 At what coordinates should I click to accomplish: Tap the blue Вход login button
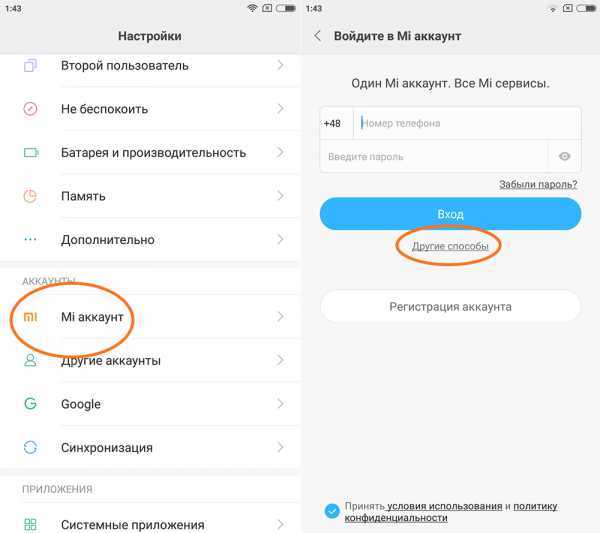450,214
